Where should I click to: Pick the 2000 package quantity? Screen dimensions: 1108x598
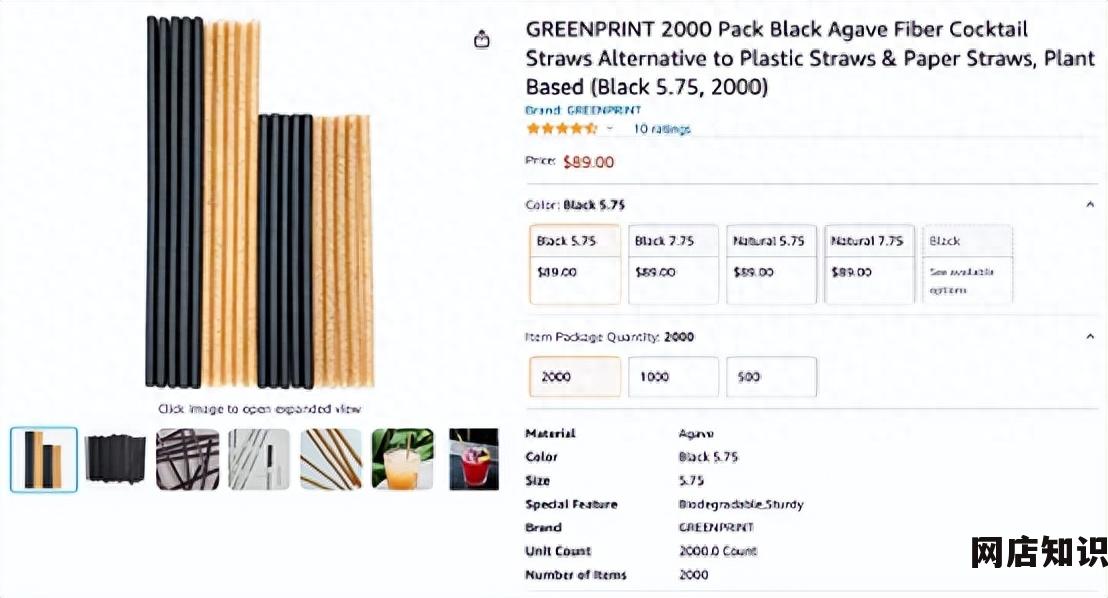click(x=574, y=377)
